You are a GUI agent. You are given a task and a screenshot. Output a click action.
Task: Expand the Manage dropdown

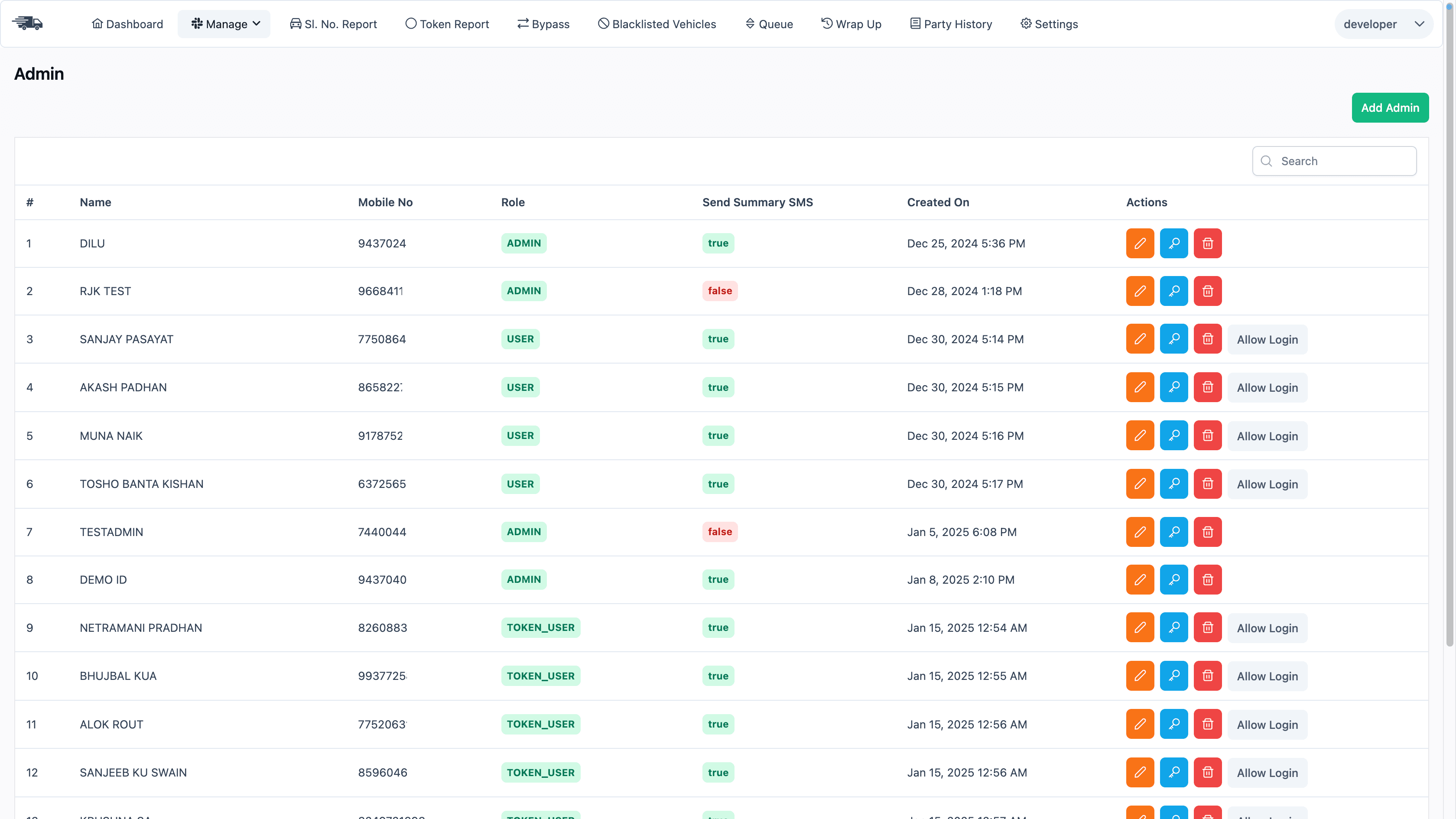(224, 24)
